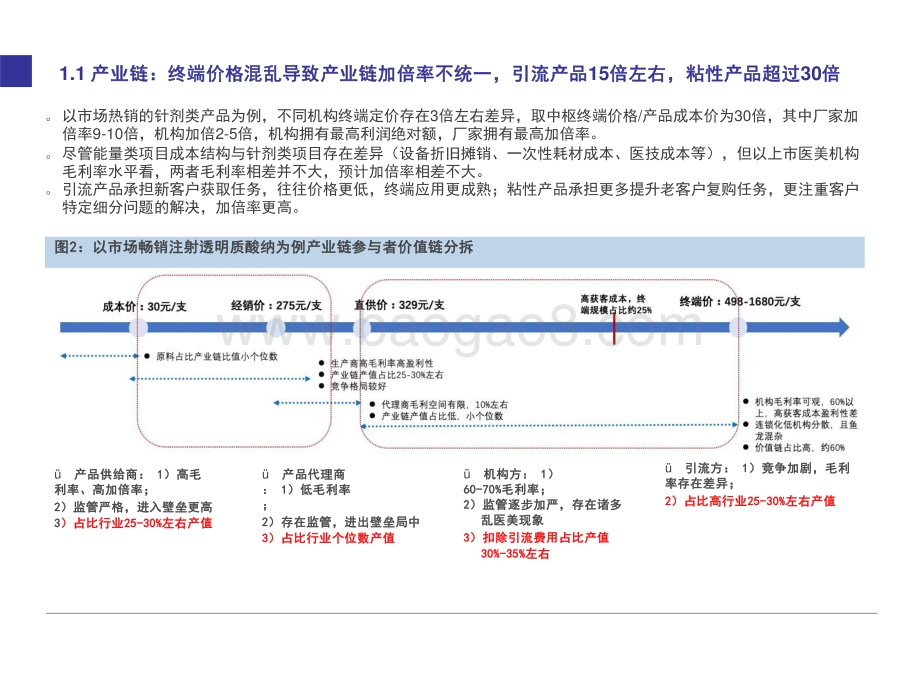Click red text '占比行业25-30%左右产值'
Viewport: 920px width, 690px height.
pyautogui.click(x=143, y=523)
